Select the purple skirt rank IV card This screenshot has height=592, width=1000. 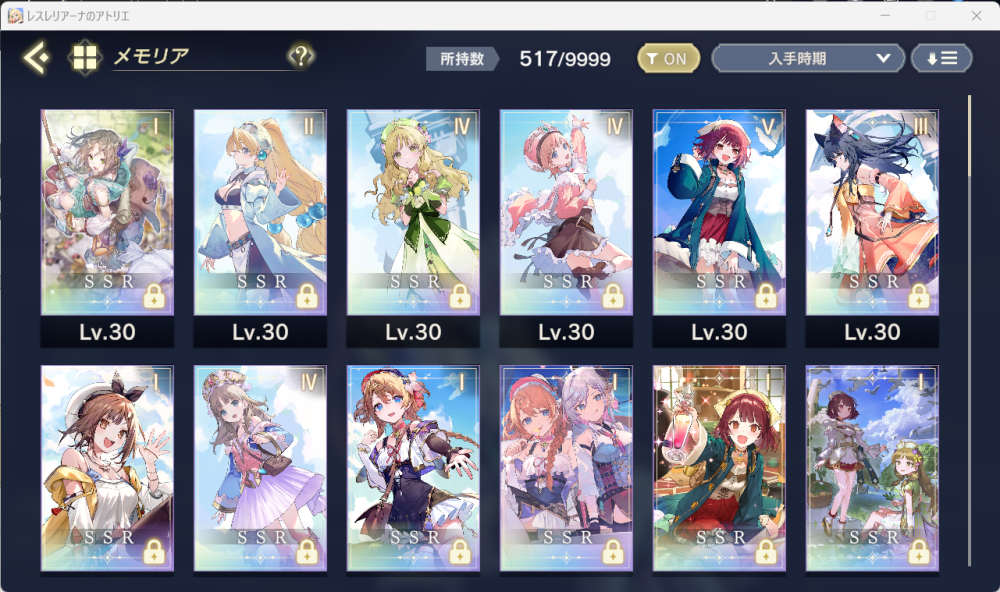[x=260, y=468]
